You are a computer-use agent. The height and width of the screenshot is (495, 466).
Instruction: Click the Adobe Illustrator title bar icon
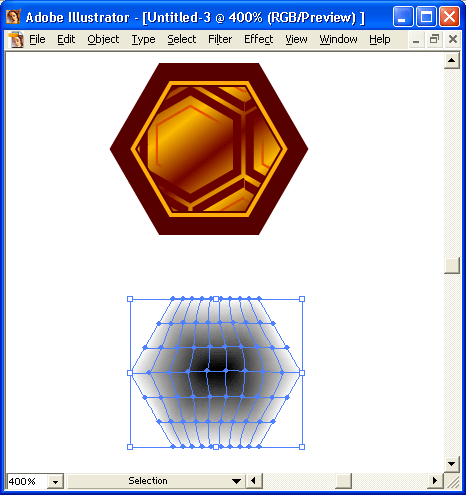pyautogui.click(x=13, y=17)
